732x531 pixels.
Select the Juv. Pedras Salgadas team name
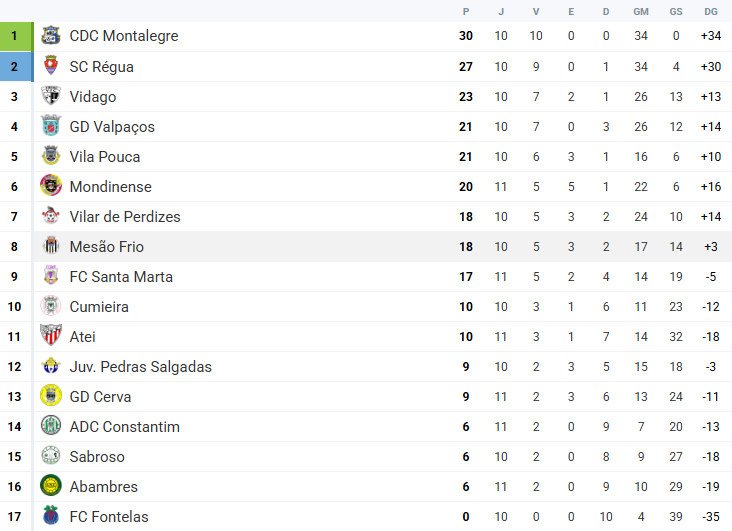(140, 367)
